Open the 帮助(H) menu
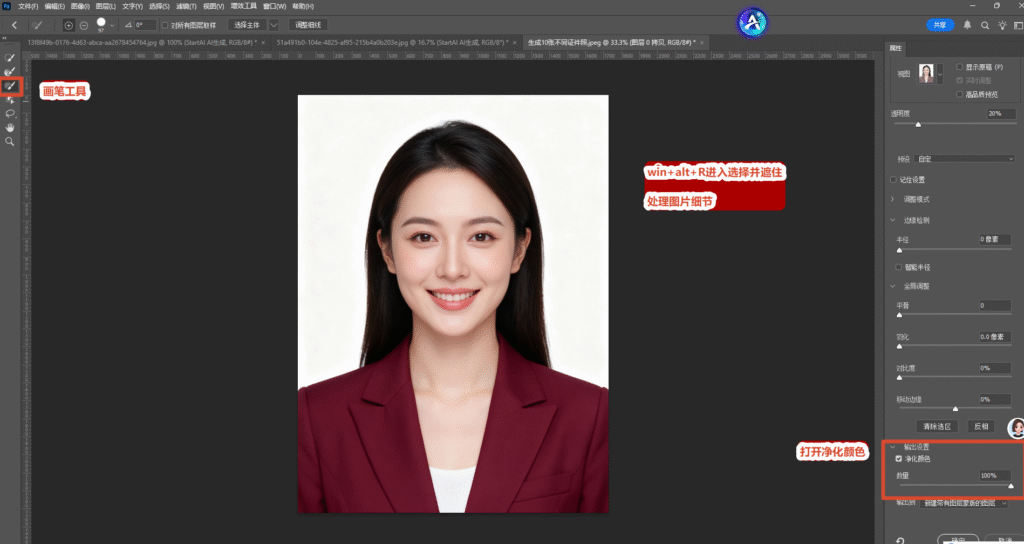This screenshot has height=544, width=1024. (x=302, y=6)
